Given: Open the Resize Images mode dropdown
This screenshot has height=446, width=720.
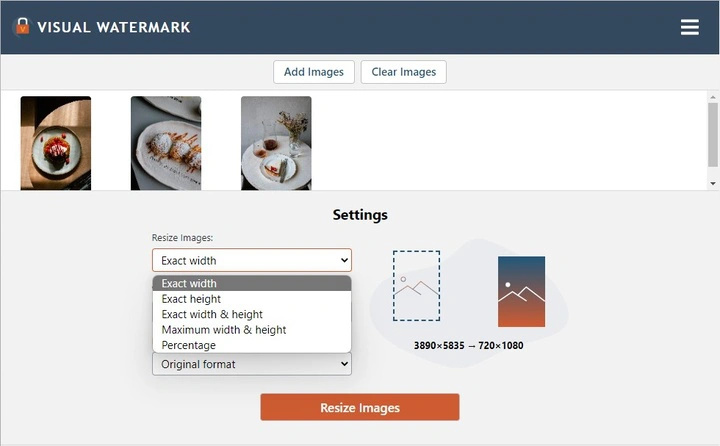Looking at the screenshot, I should [x=252, y=260].
